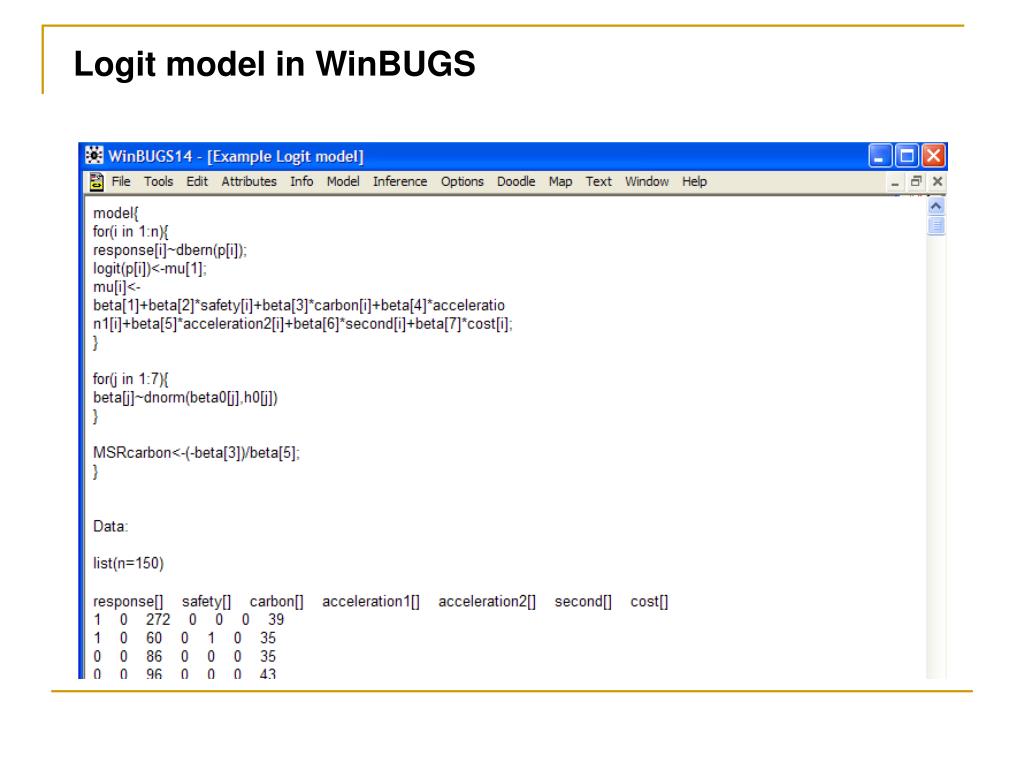The width and height of the screenshot is (1024, 768).
Task: Open the File menu
Action: tap(121, 182)
